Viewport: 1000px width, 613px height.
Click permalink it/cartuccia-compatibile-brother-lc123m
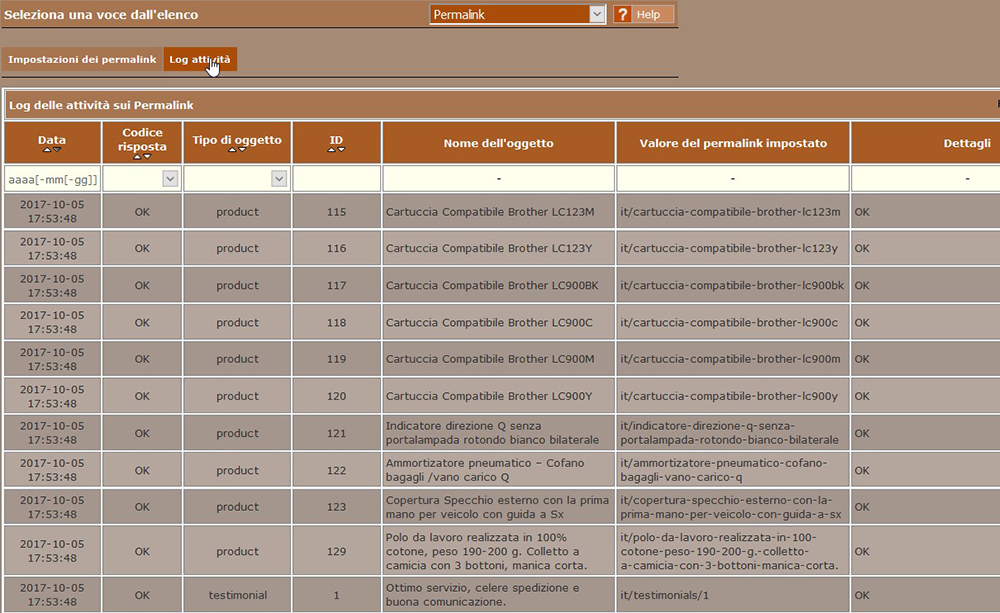[730, 212]
